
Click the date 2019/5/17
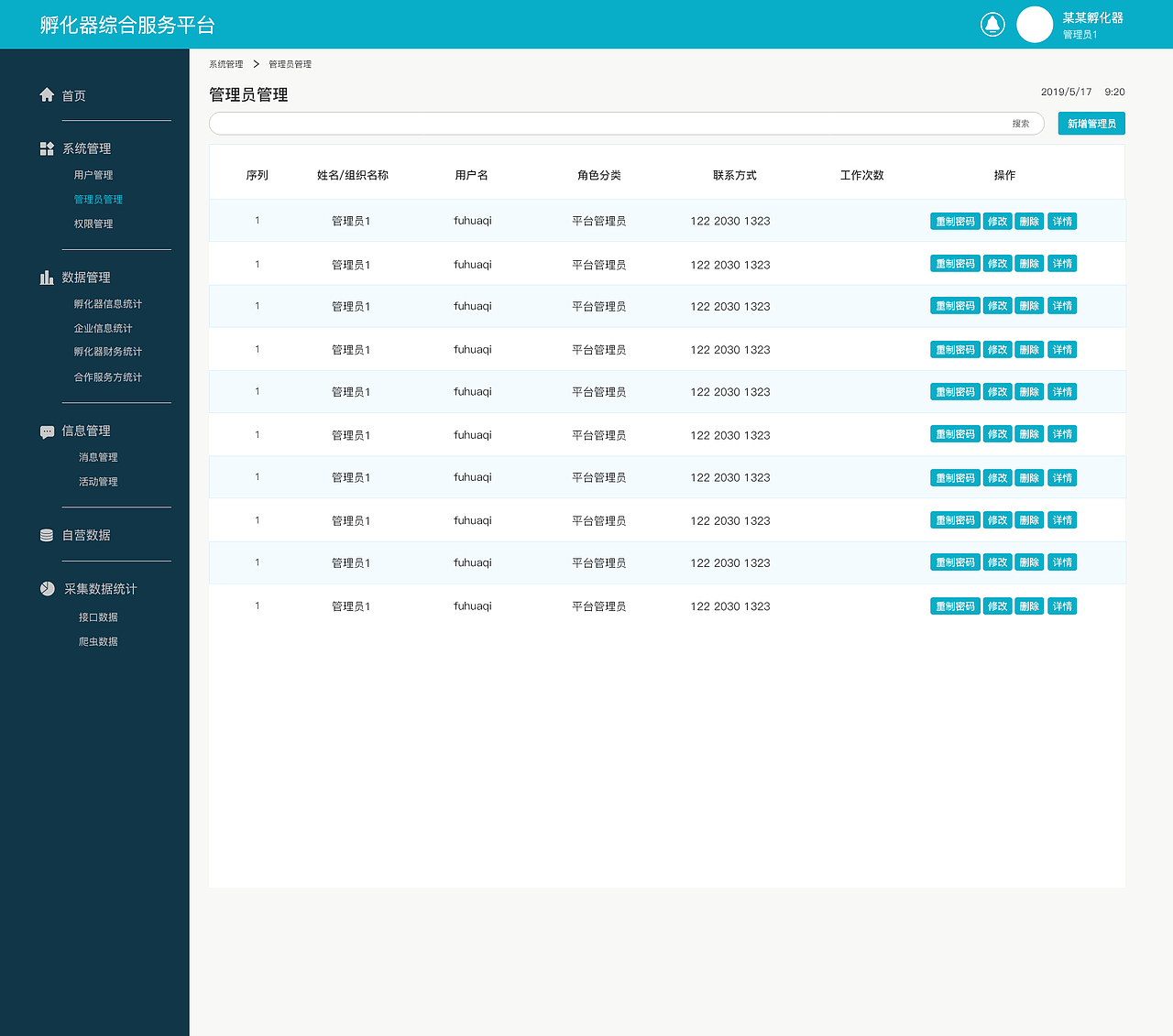tap(1067, 92)
